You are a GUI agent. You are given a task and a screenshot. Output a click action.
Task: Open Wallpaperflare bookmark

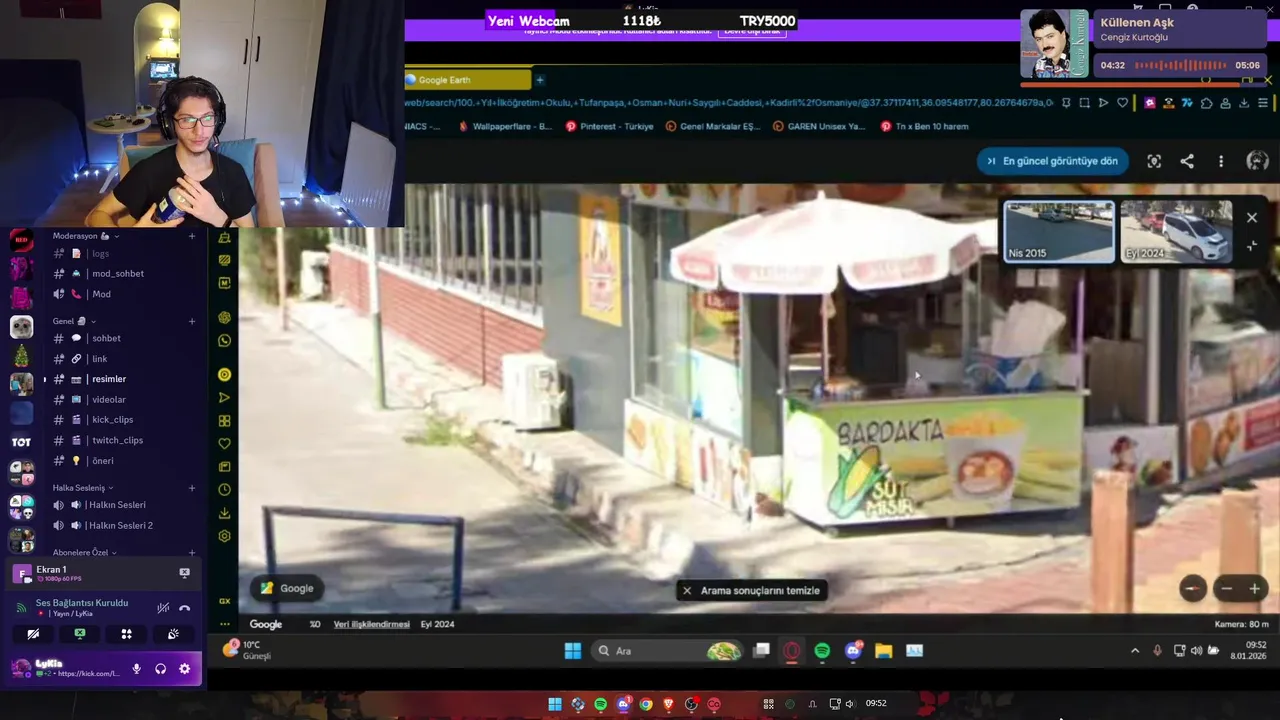pos(504,127)
